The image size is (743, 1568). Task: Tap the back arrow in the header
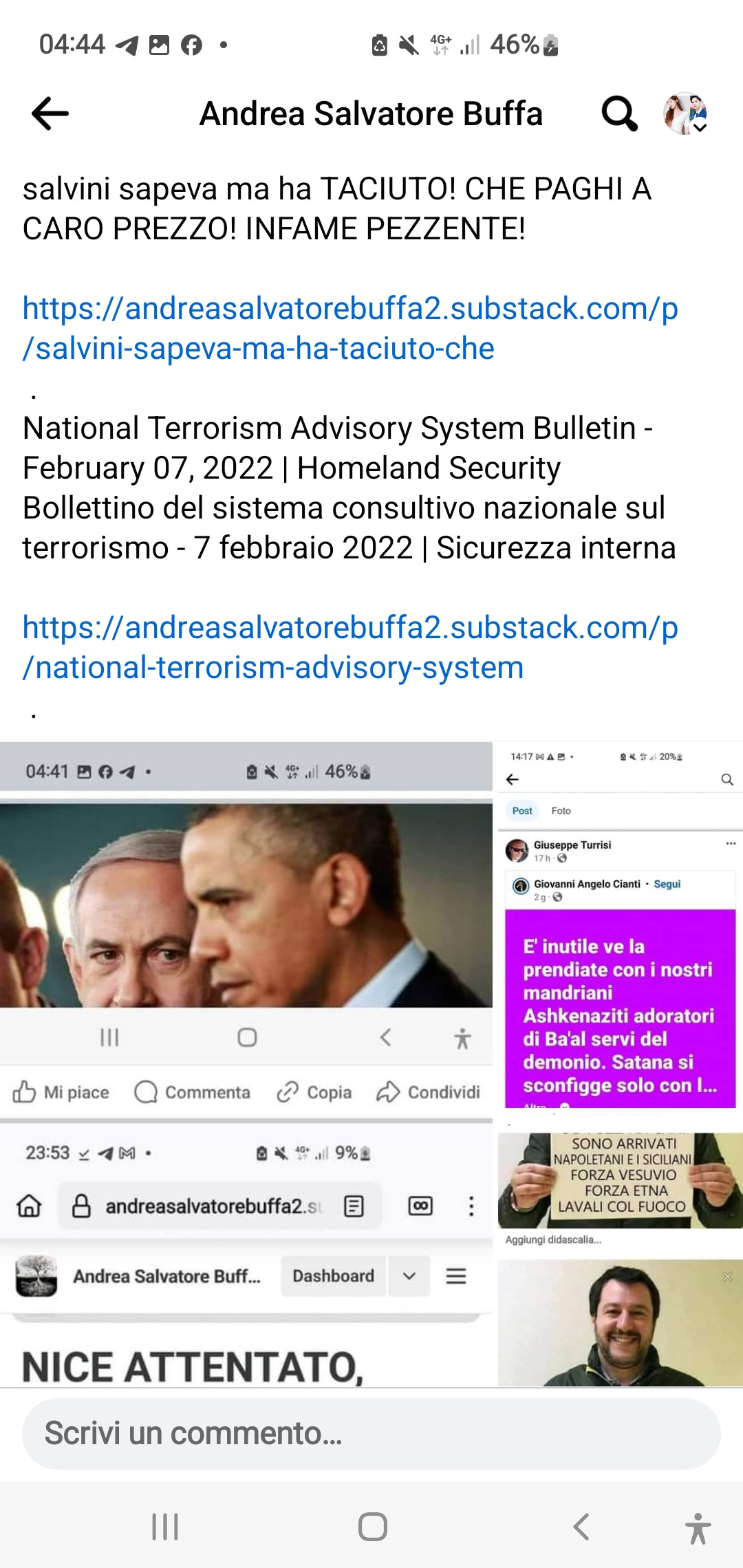(50, 113)
